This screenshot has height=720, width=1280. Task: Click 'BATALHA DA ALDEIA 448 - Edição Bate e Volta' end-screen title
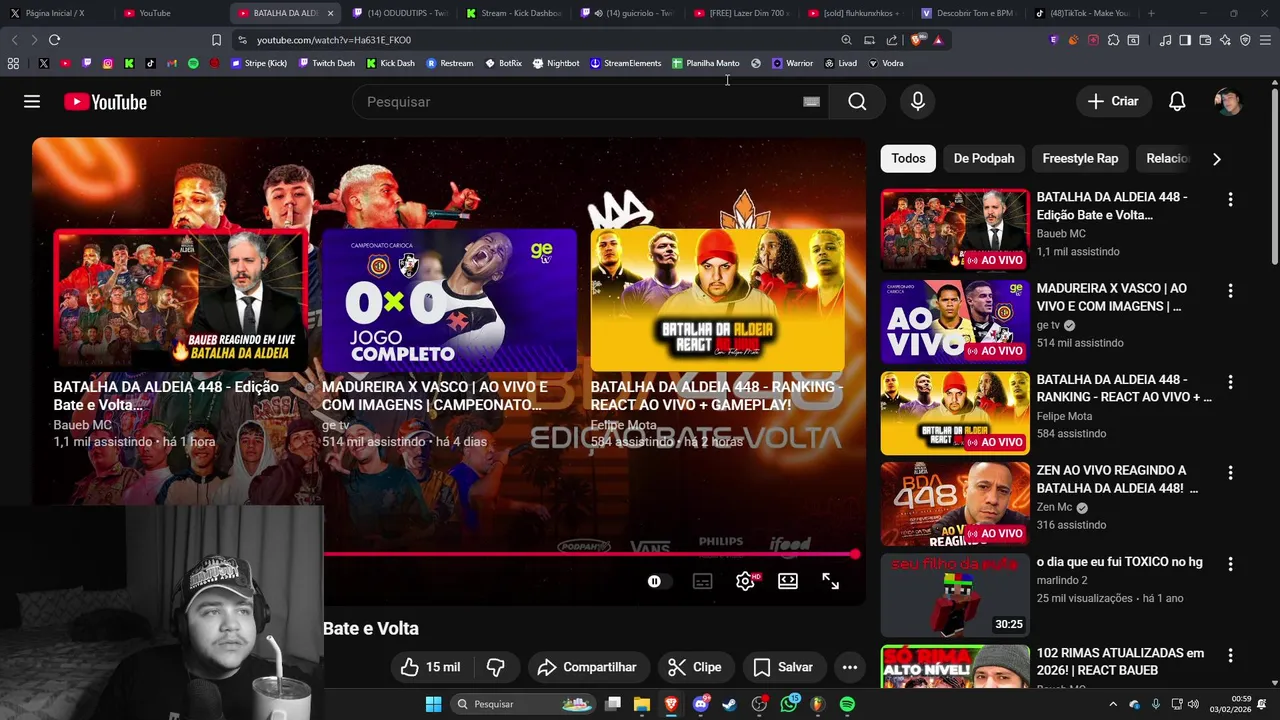click(x=166, y=395)
